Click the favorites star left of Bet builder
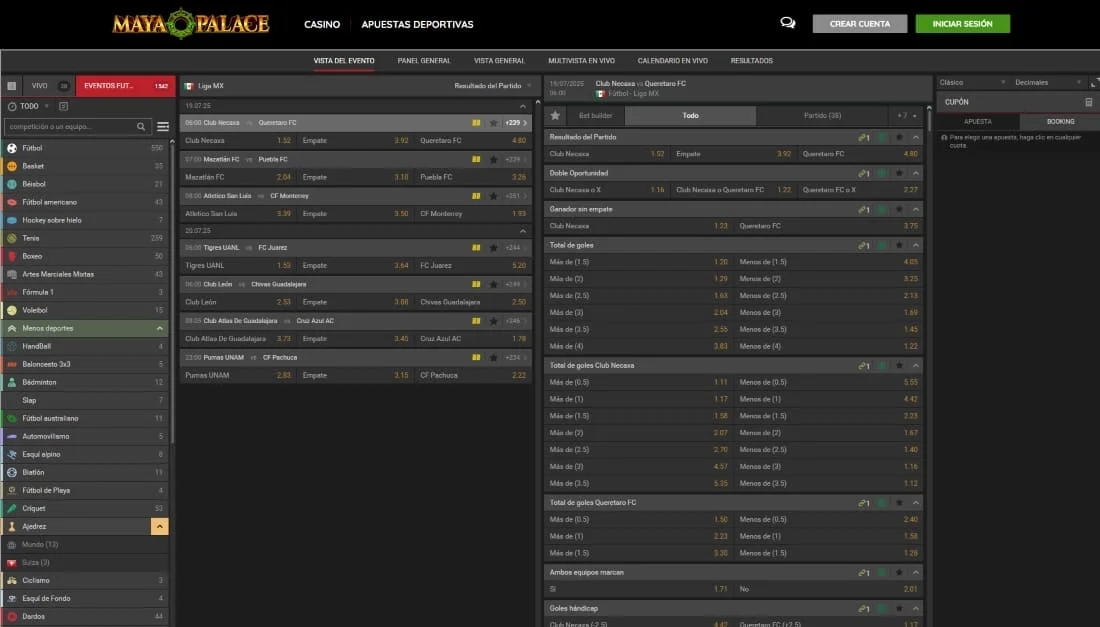This screenshot has width=1100, height=627. point(556,116)
